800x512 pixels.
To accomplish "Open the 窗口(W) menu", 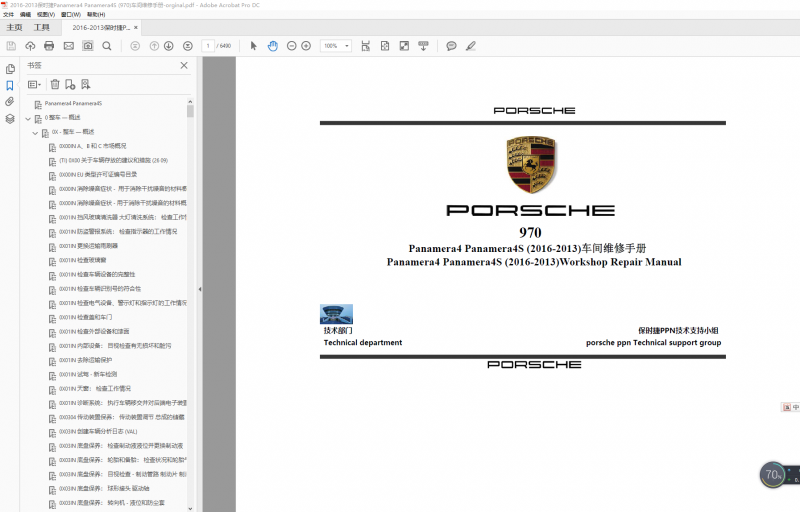I will [x=70, y=14].
